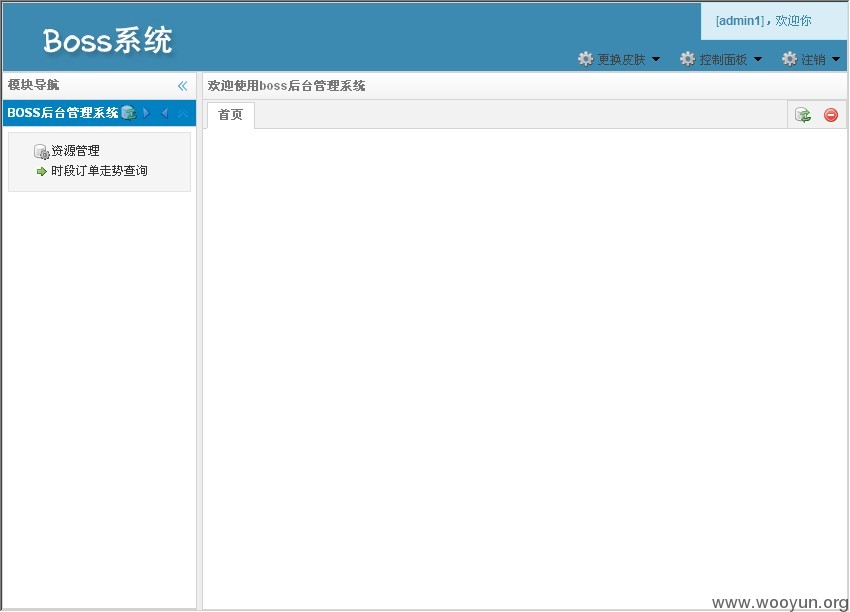
Task: Click the red close-tabs icon in tab bar
Action: click(830, 115)
